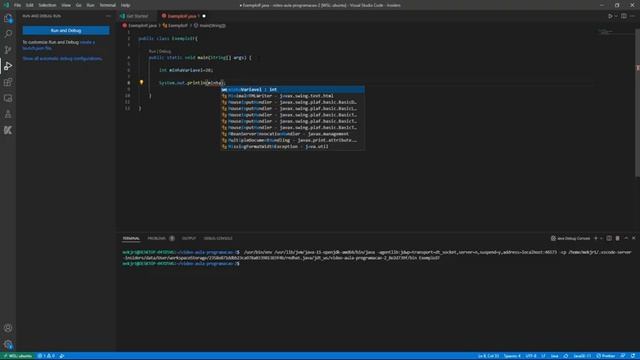
Task: Click Java language mode in status bar
Action: click(x=554, y=356)
